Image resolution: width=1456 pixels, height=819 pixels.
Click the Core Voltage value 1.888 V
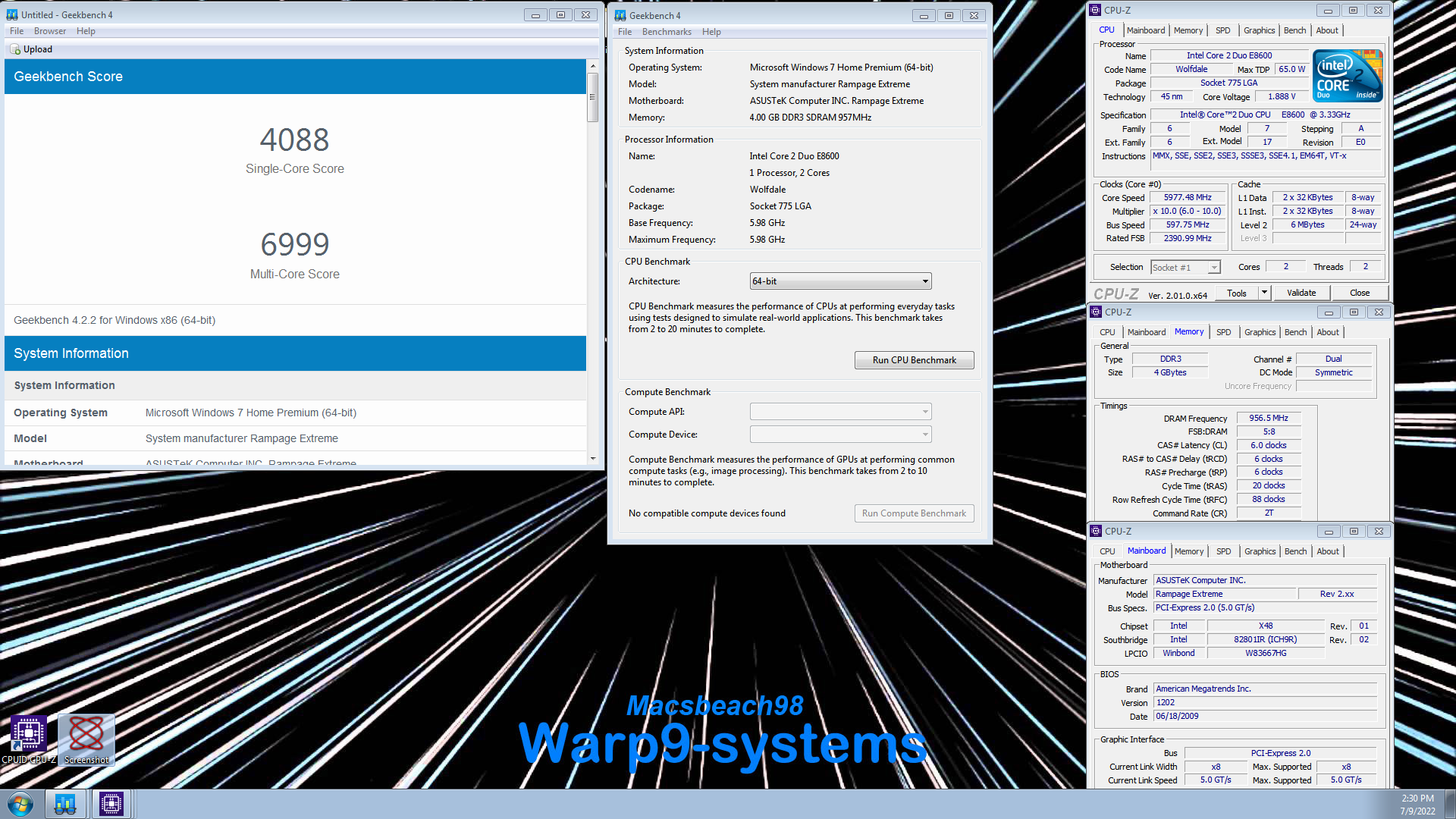click(1282, 96)
